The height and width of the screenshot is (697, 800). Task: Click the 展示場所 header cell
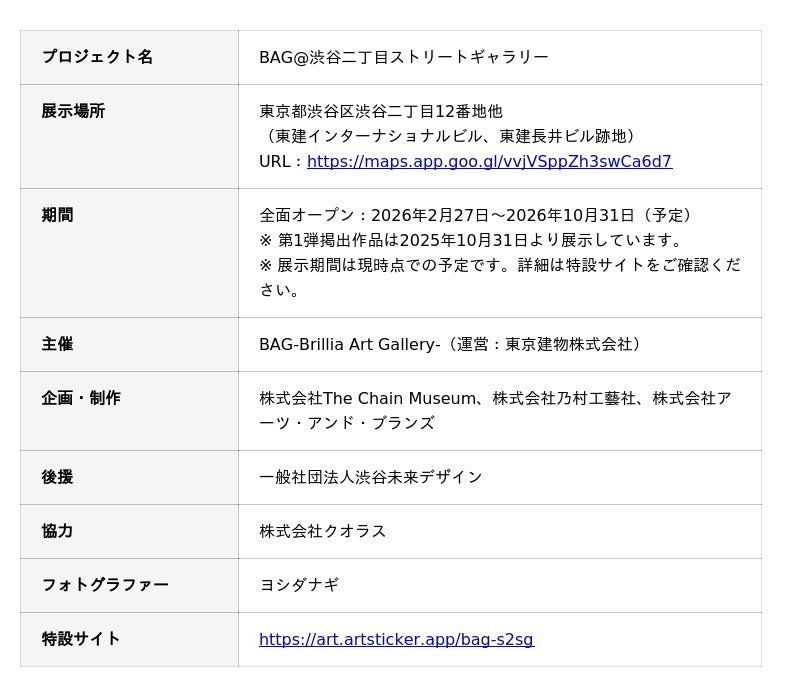[73, 111]
